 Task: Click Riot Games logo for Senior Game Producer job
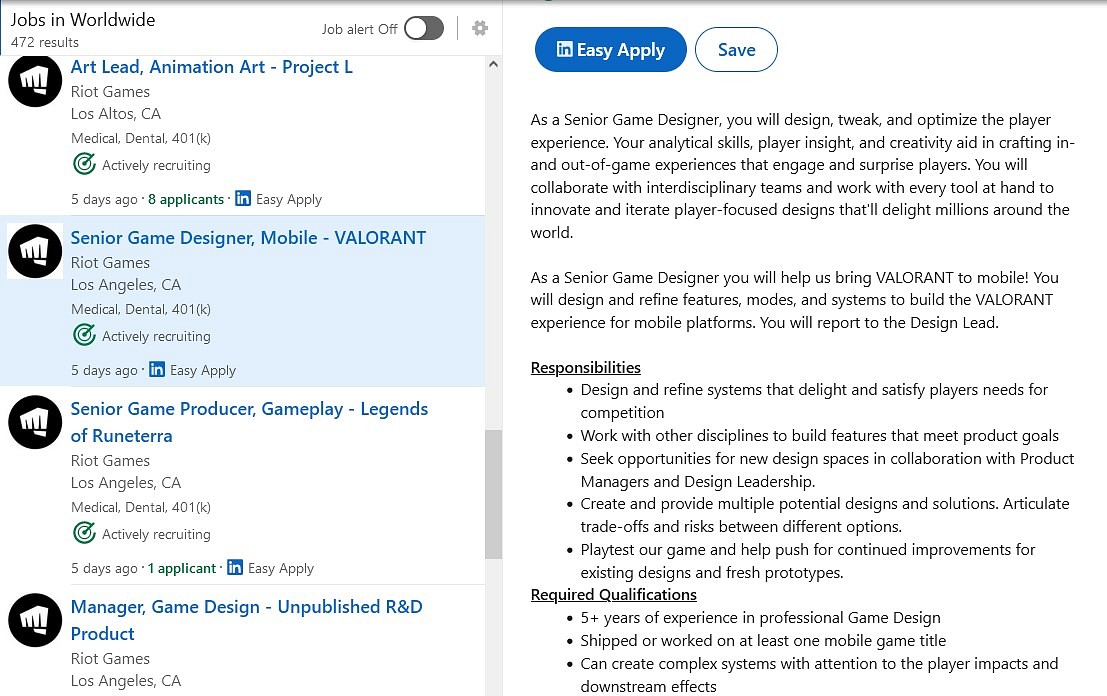(x=35, y=422)
